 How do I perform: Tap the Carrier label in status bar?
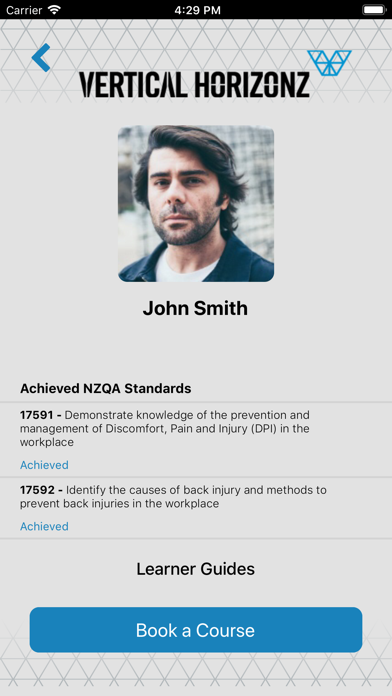click(x=24, y=10)
